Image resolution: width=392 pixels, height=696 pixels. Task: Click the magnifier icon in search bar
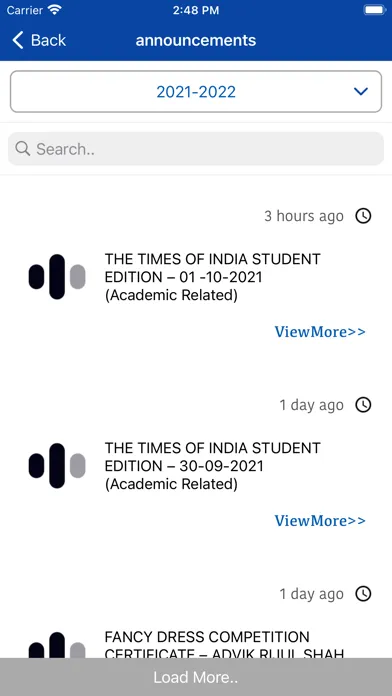coord(23,149)
